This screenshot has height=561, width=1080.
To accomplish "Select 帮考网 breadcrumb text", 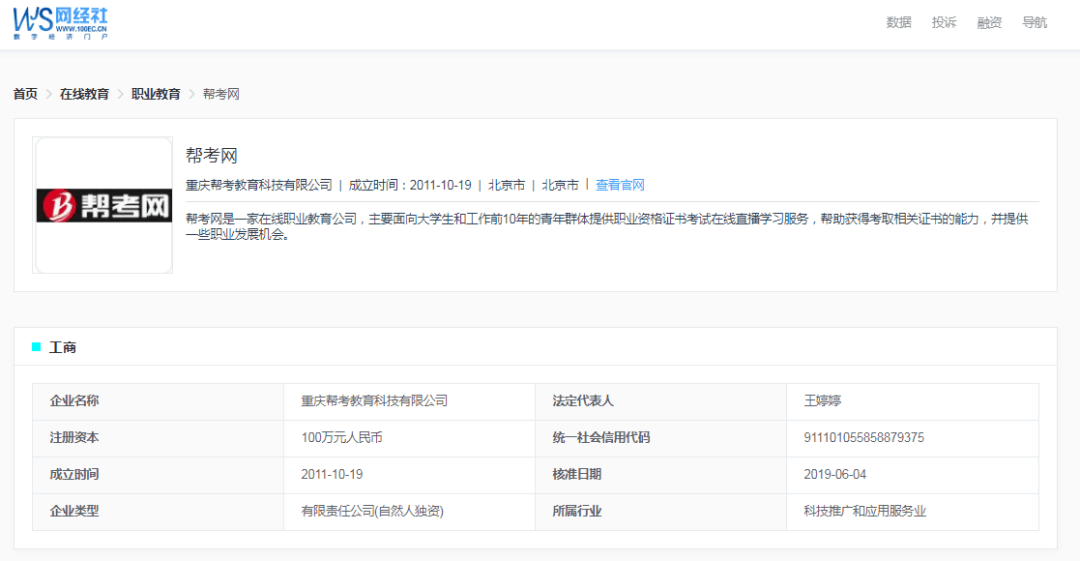I will (x=221, y=94).
